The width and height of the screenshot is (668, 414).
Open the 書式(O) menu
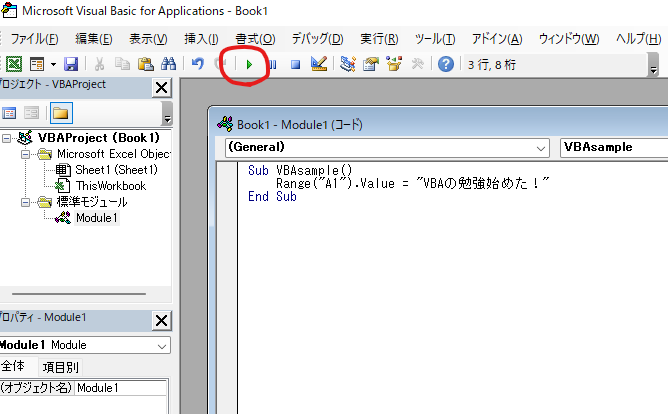(x=255, y=39)
